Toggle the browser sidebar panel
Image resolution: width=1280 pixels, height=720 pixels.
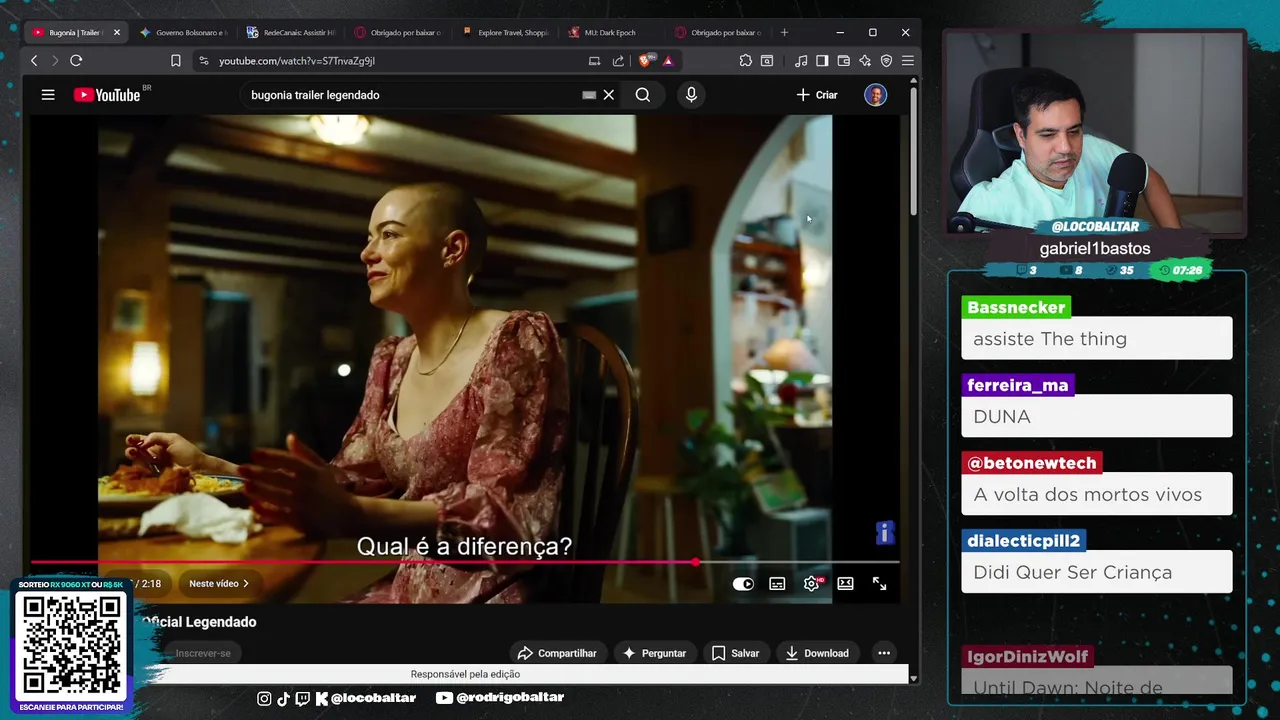(822, 61)
